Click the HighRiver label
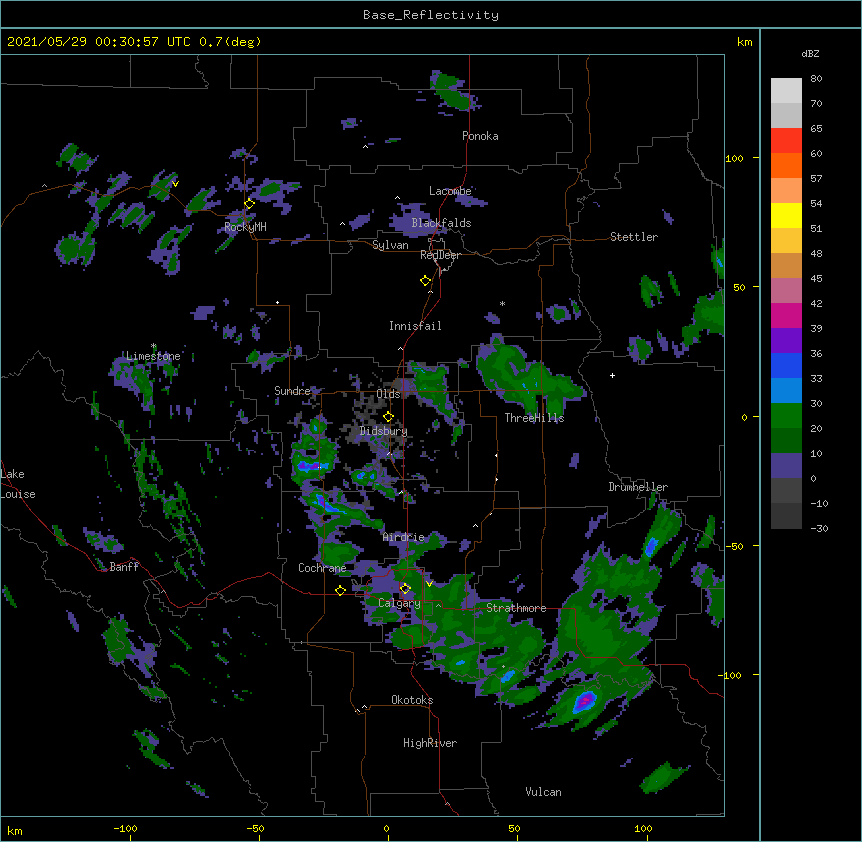The image size is (862, 842). coord(430,743)
